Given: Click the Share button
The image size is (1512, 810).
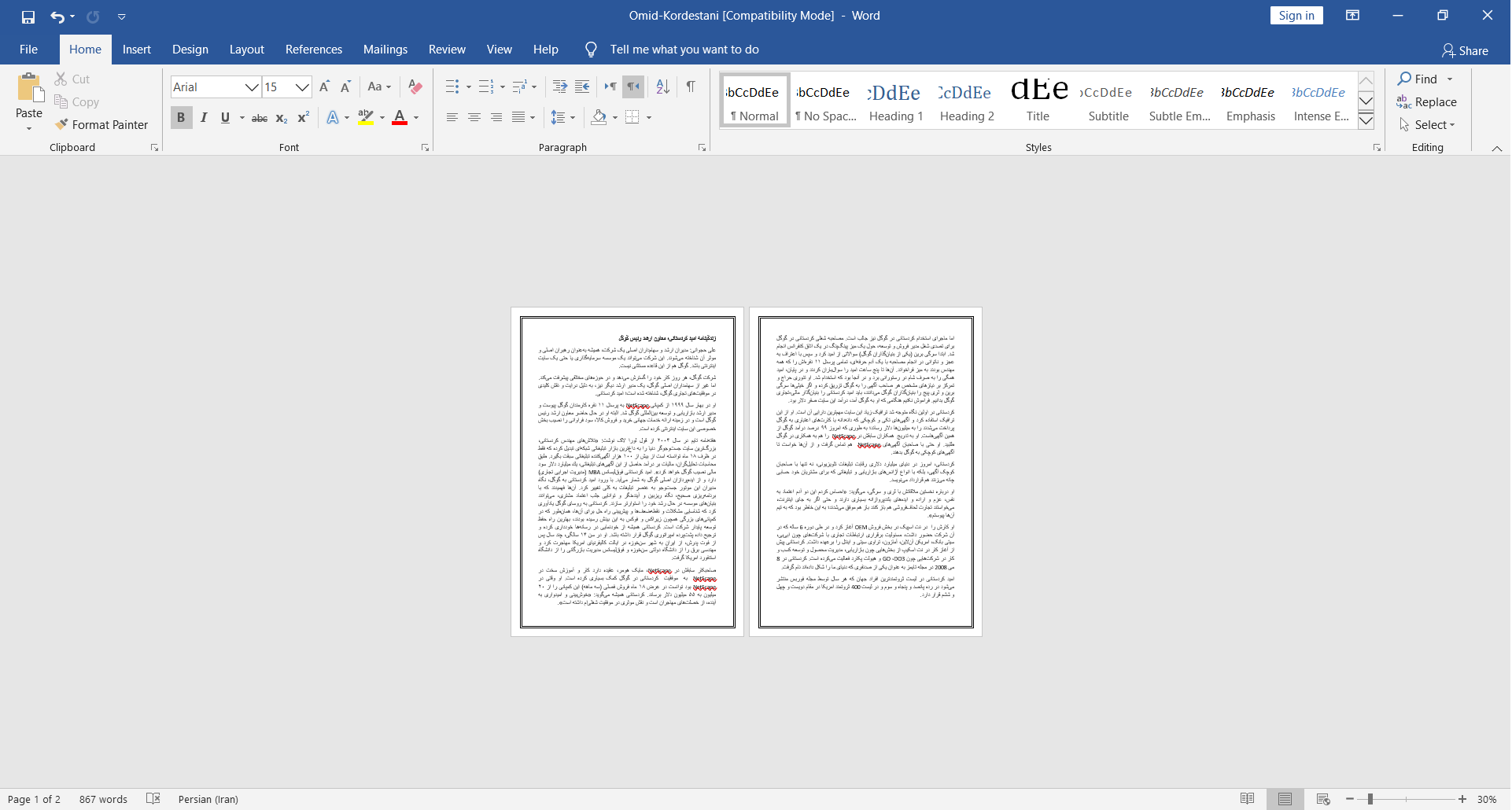Looking at the screenshot, I should click(x=1465, y=50).
